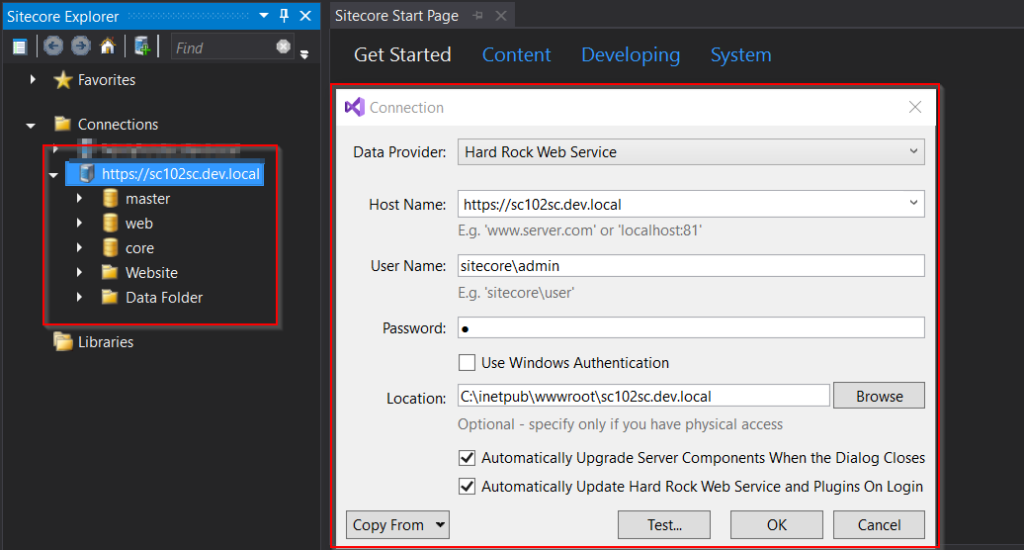Viewport: 1024px width, 550px height.
Task: Click the leftmost toolbar icon in Sitecore Explorer
Action: [x=19, y=47]
